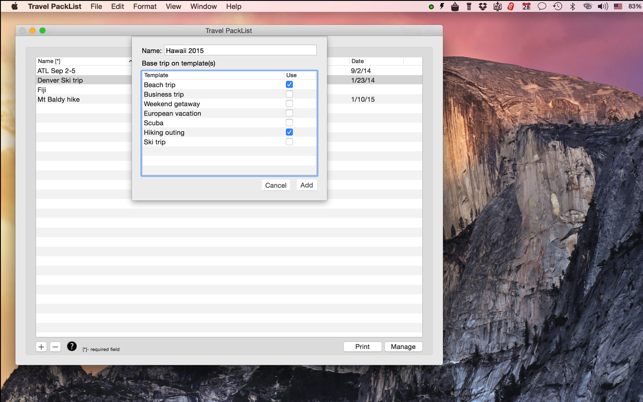643x402 pixels.
Task: Open the volume control icon
Action: 603,6
